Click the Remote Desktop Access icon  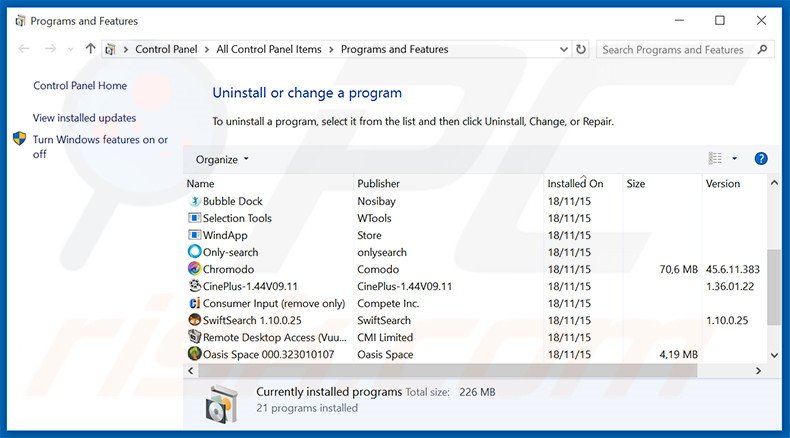click(x=194, y=337)
